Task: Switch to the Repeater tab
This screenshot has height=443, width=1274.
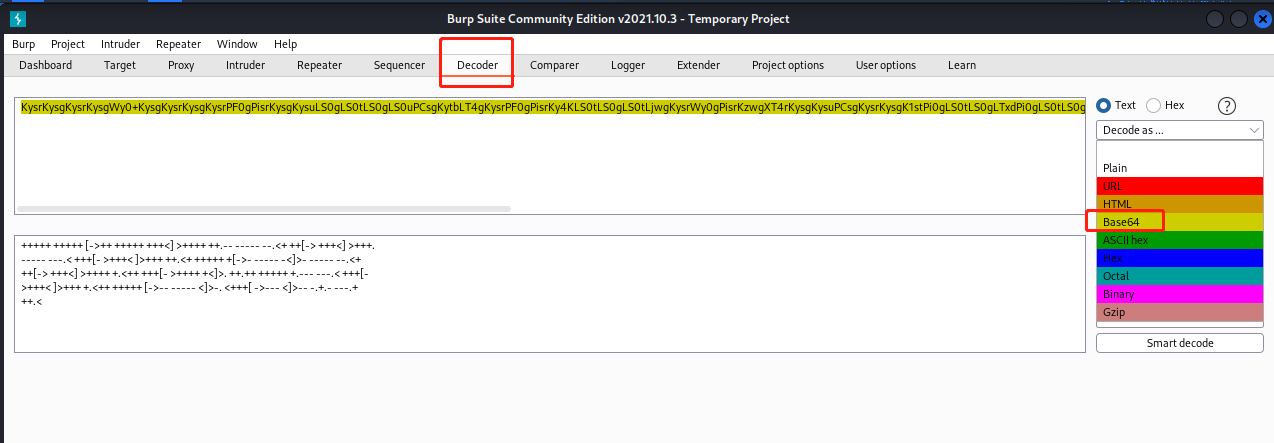Action: [x=319, y=65]
